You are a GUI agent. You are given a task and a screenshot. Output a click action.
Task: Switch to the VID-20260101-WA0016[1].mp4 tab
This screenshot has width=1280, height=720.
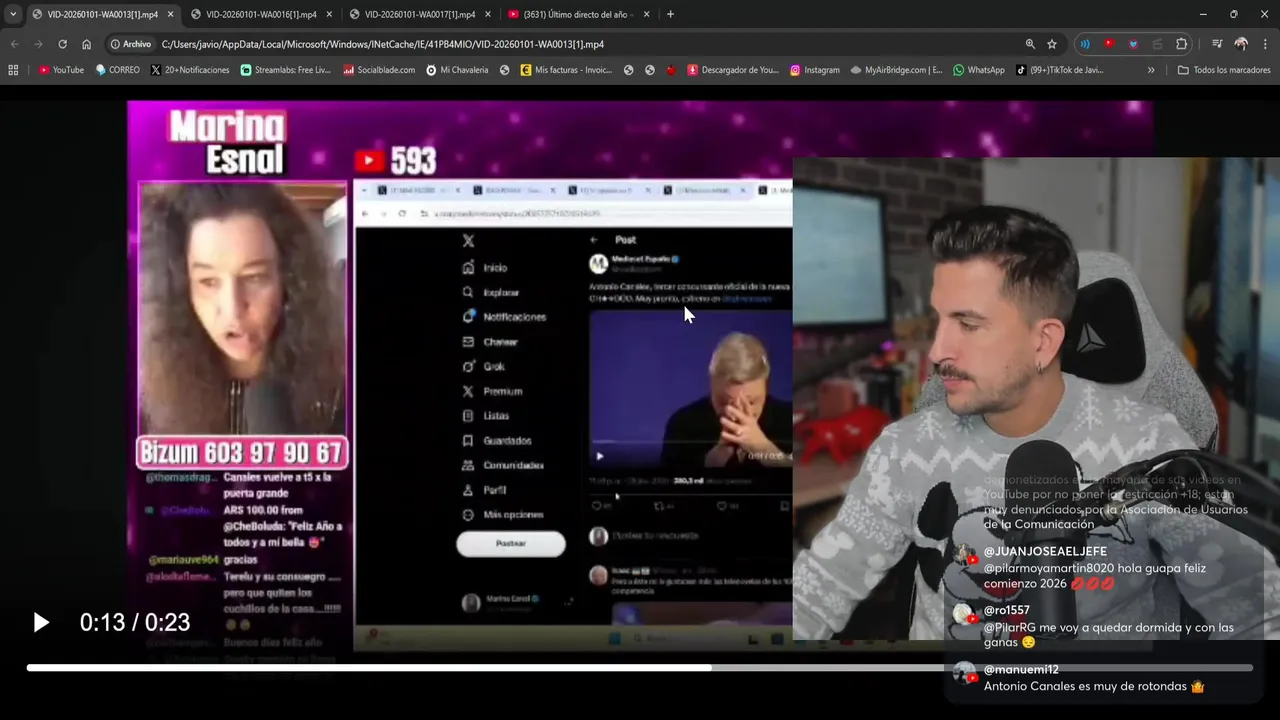[261, 14]
